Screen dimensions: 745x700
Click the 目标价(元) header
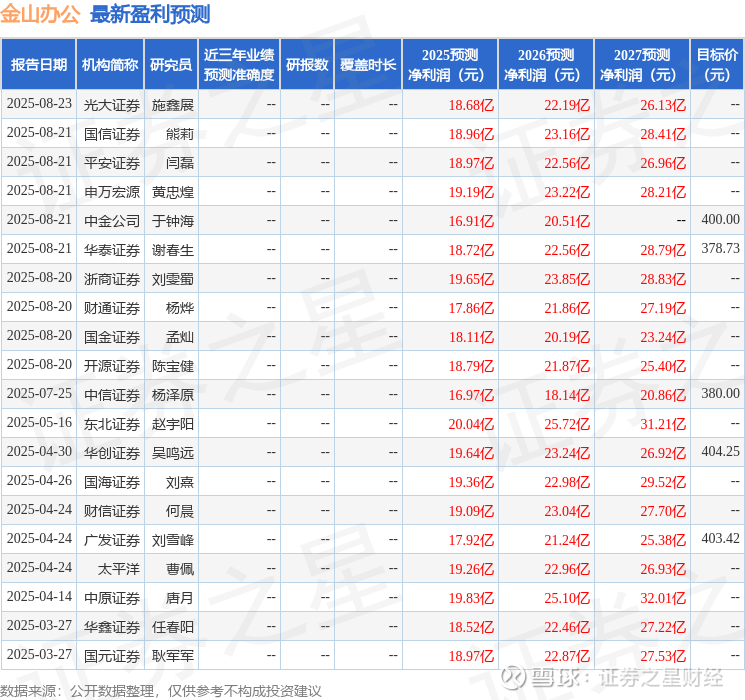(x=716, y=65)
